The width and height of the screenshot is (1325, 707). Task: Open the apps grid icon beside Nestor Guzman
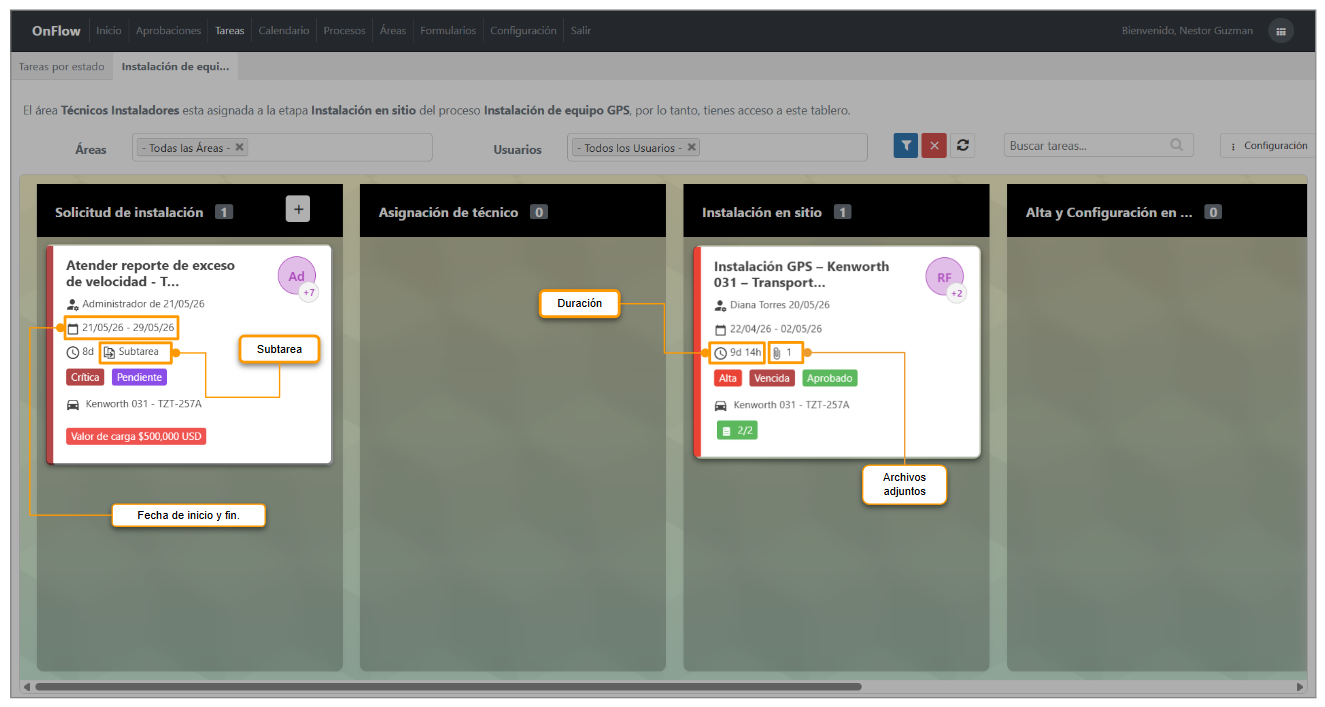[1280, 31]
